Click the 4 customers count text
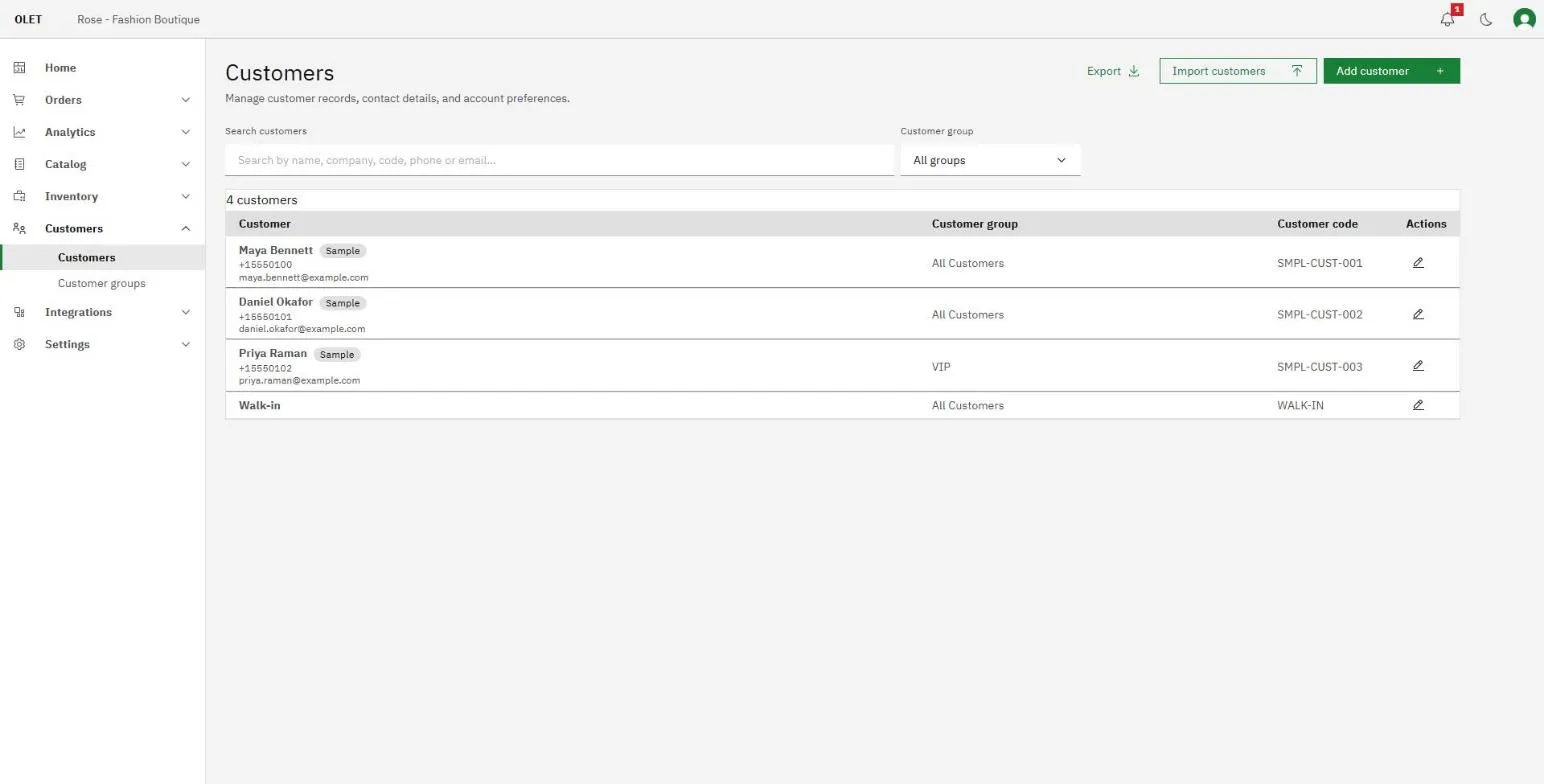The image size is (1544, 784). 262,200
